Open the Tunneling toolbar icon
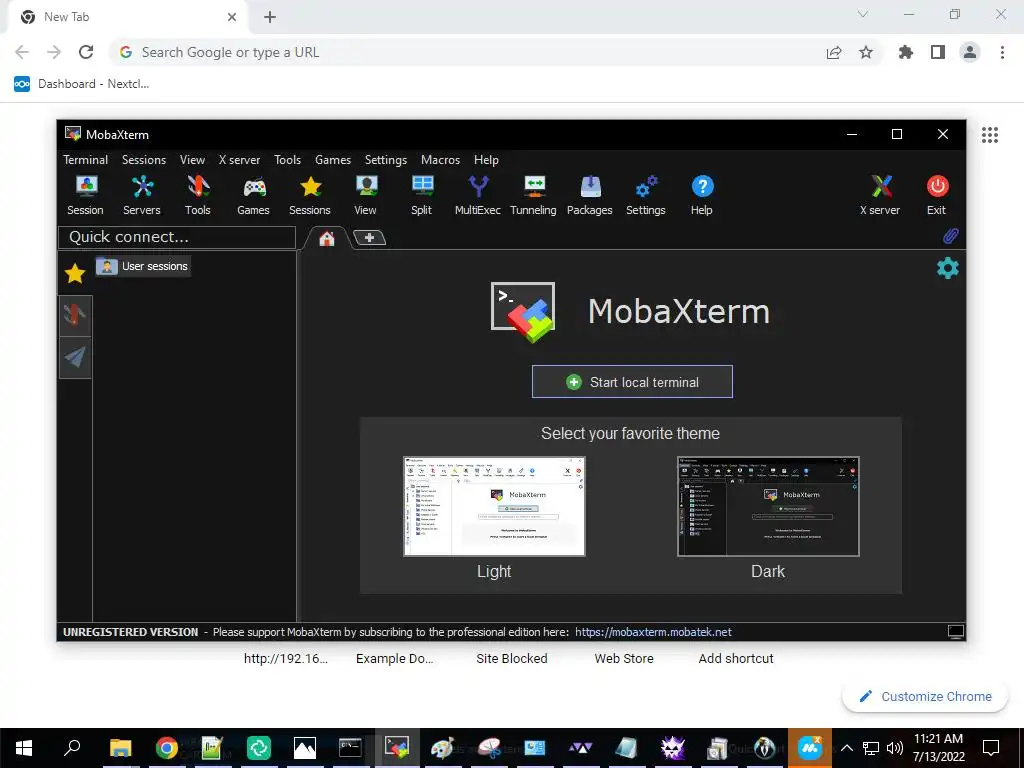 [x=534, y=195]
